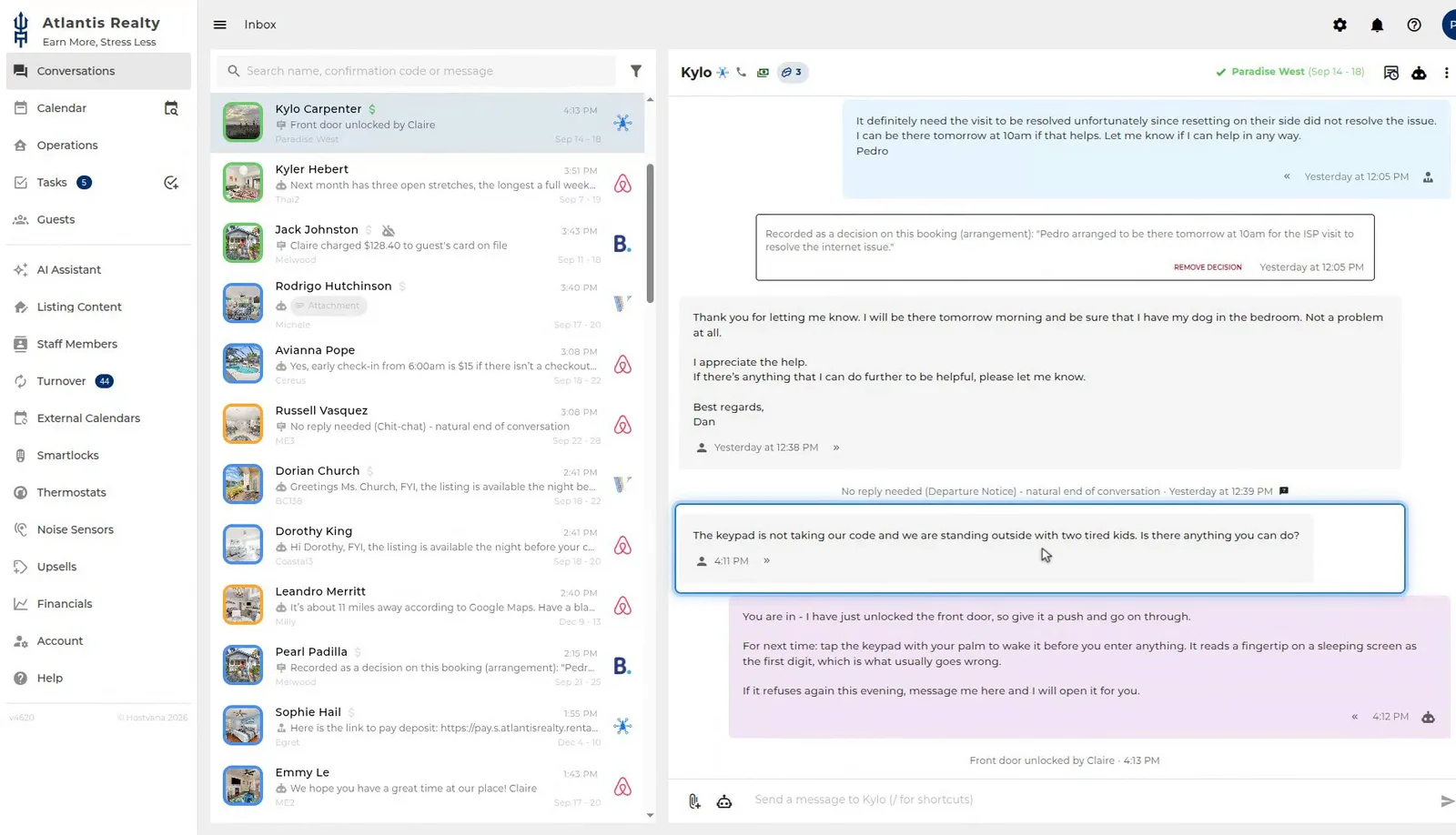Open the linked items badge showing 3
This screenshot has height=835, width=1456.
click(792, 72)
